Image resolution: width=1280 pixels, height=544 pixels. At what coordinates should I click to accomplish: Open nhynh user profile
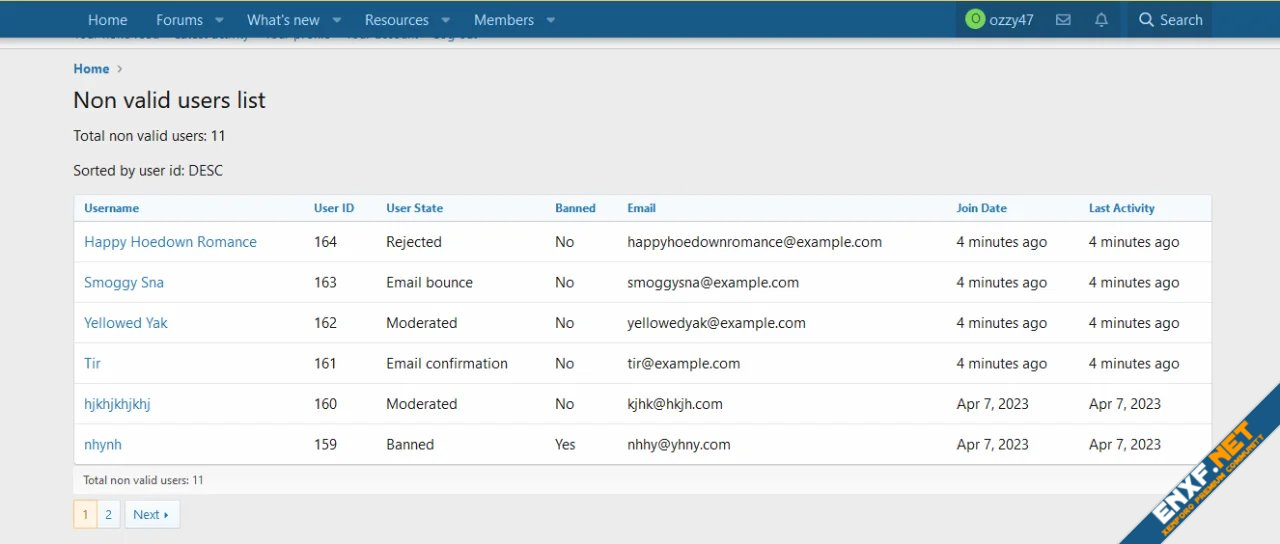(x=103, y=444)
